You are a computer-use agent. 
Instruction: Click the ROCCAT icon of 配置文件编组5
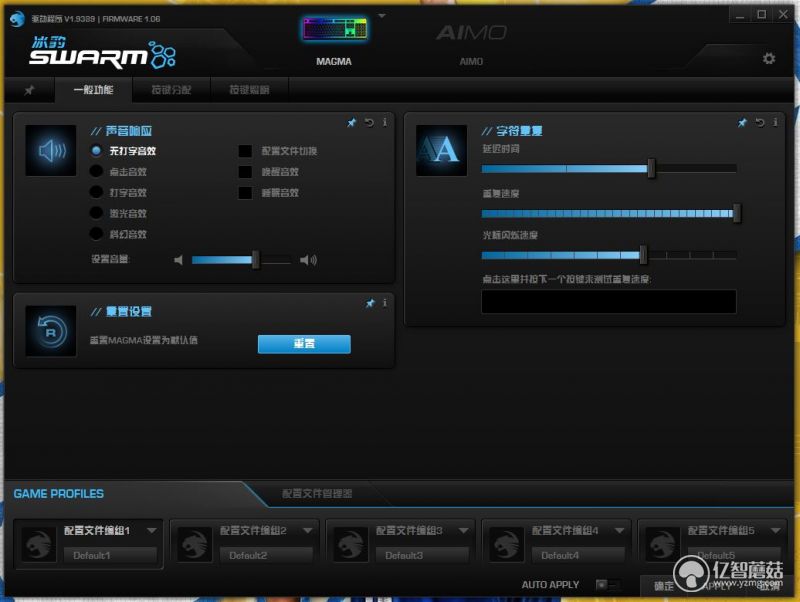coord(663,544)
